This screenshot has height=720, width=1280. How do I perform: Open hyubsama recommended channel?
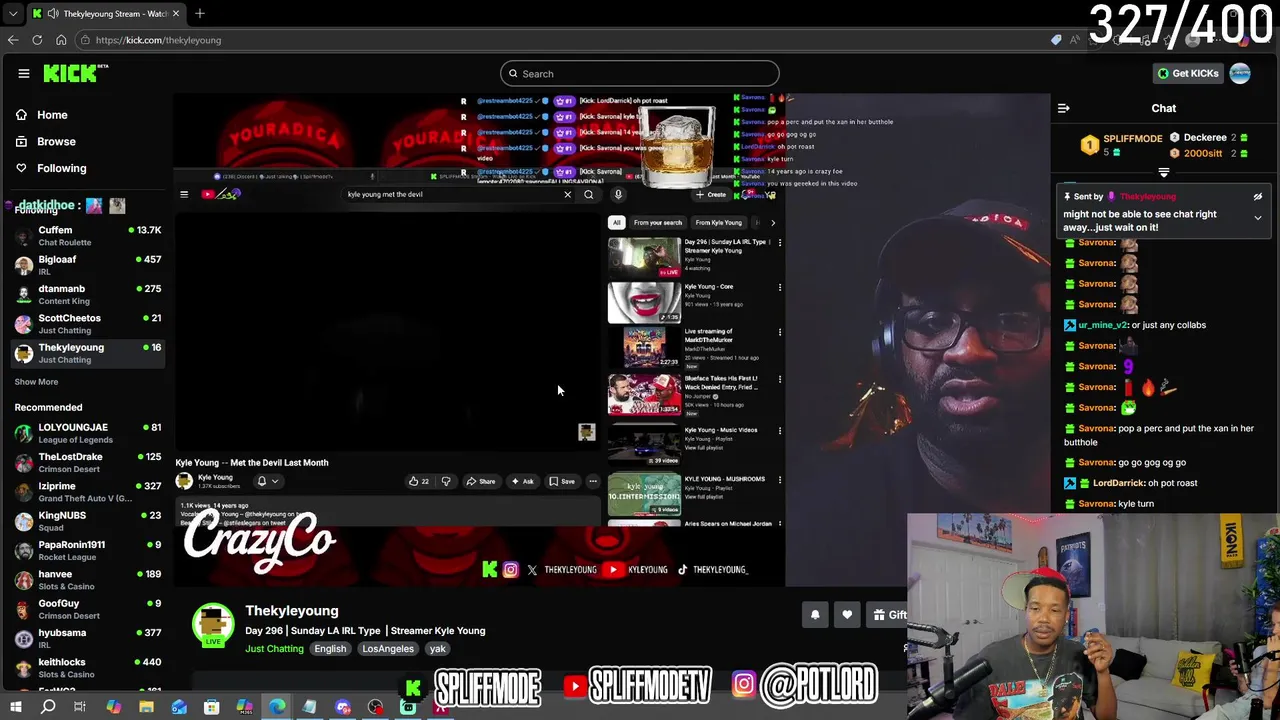pos(87,639)
